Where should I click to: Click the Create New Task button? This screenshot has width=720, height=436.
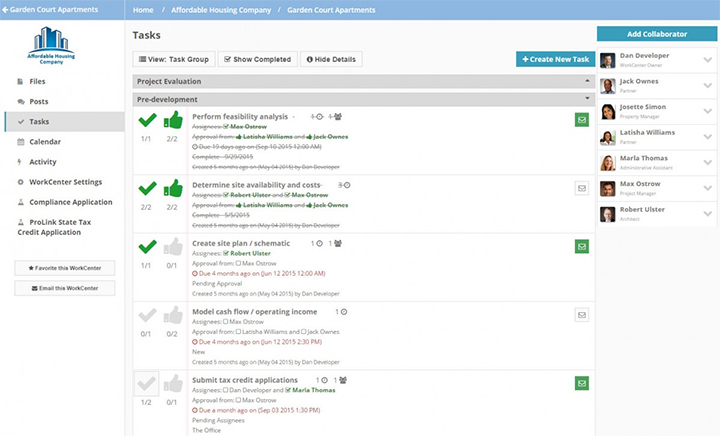pyautogui.click(x=555, y=59)
